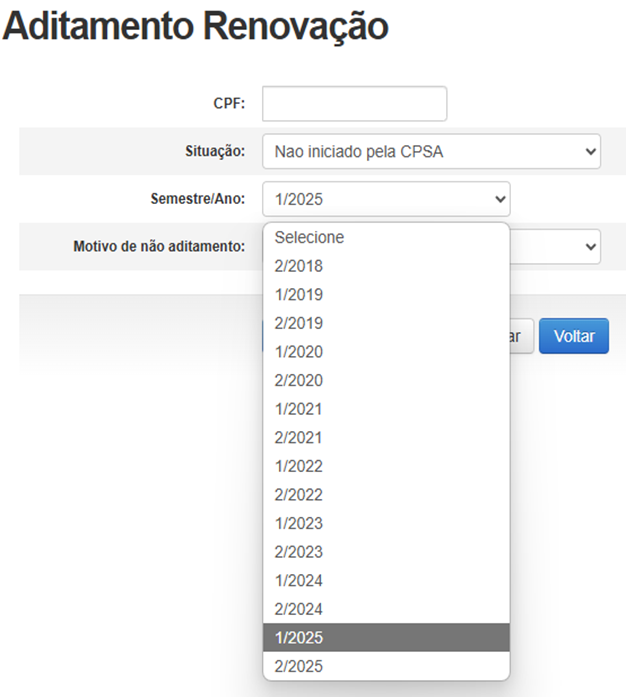Pick 2/2019 in the dropdown list
Screen dimensions: 626x697
coord(385,323)
